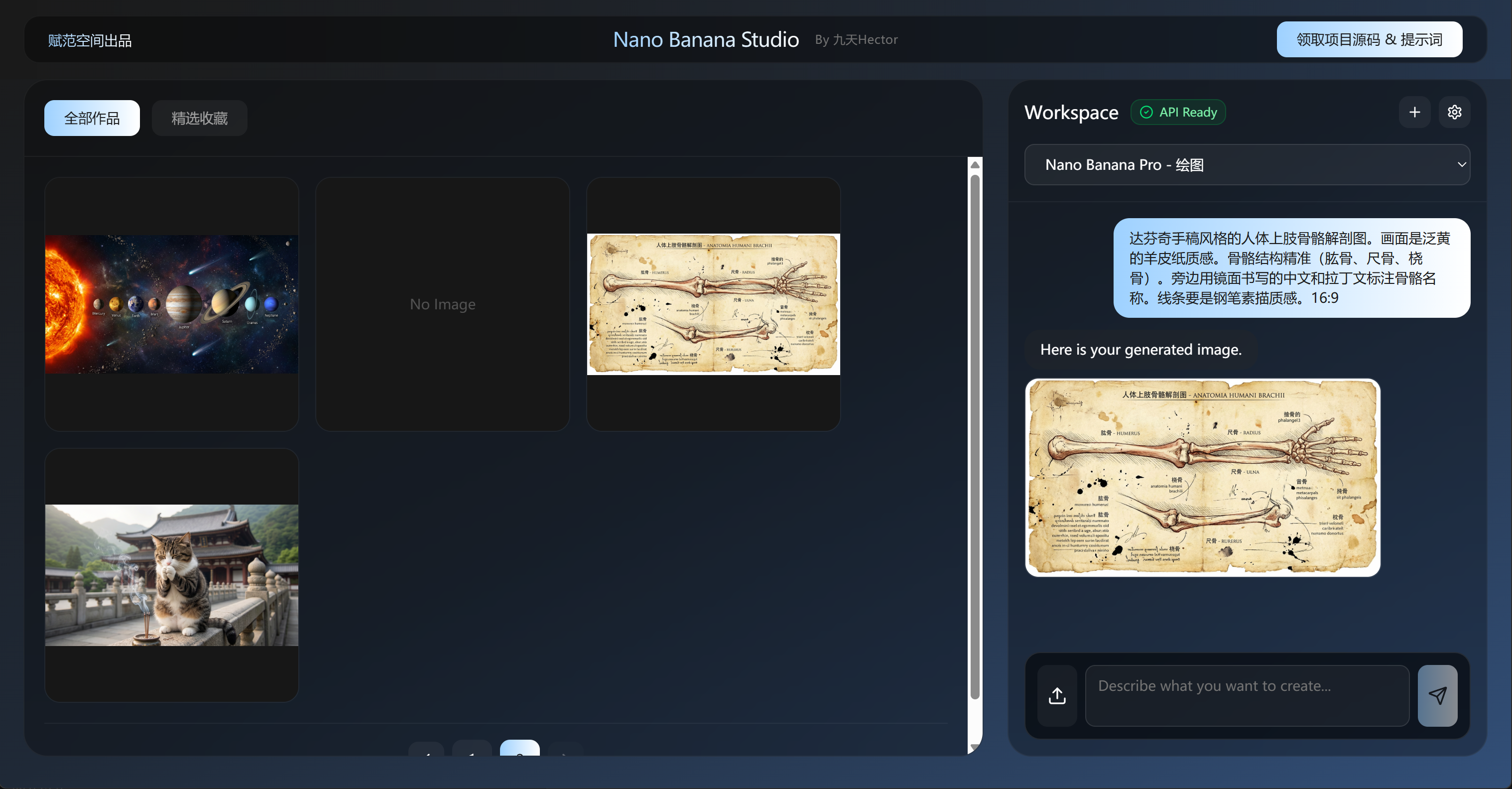This screenshot has height=789, width=1512.
Task: Click the Nano Banana Studio title
Action: [706, 39]
